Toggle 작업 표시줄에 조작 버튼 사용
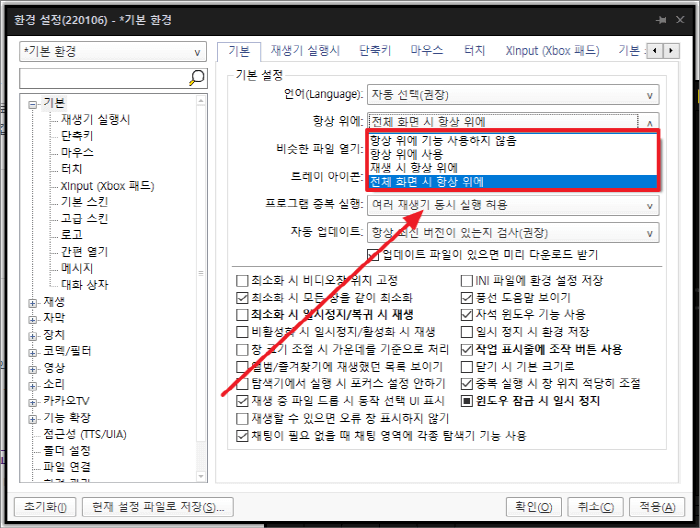700x528 pixels. pyautogui.click(x=467, y=349)
